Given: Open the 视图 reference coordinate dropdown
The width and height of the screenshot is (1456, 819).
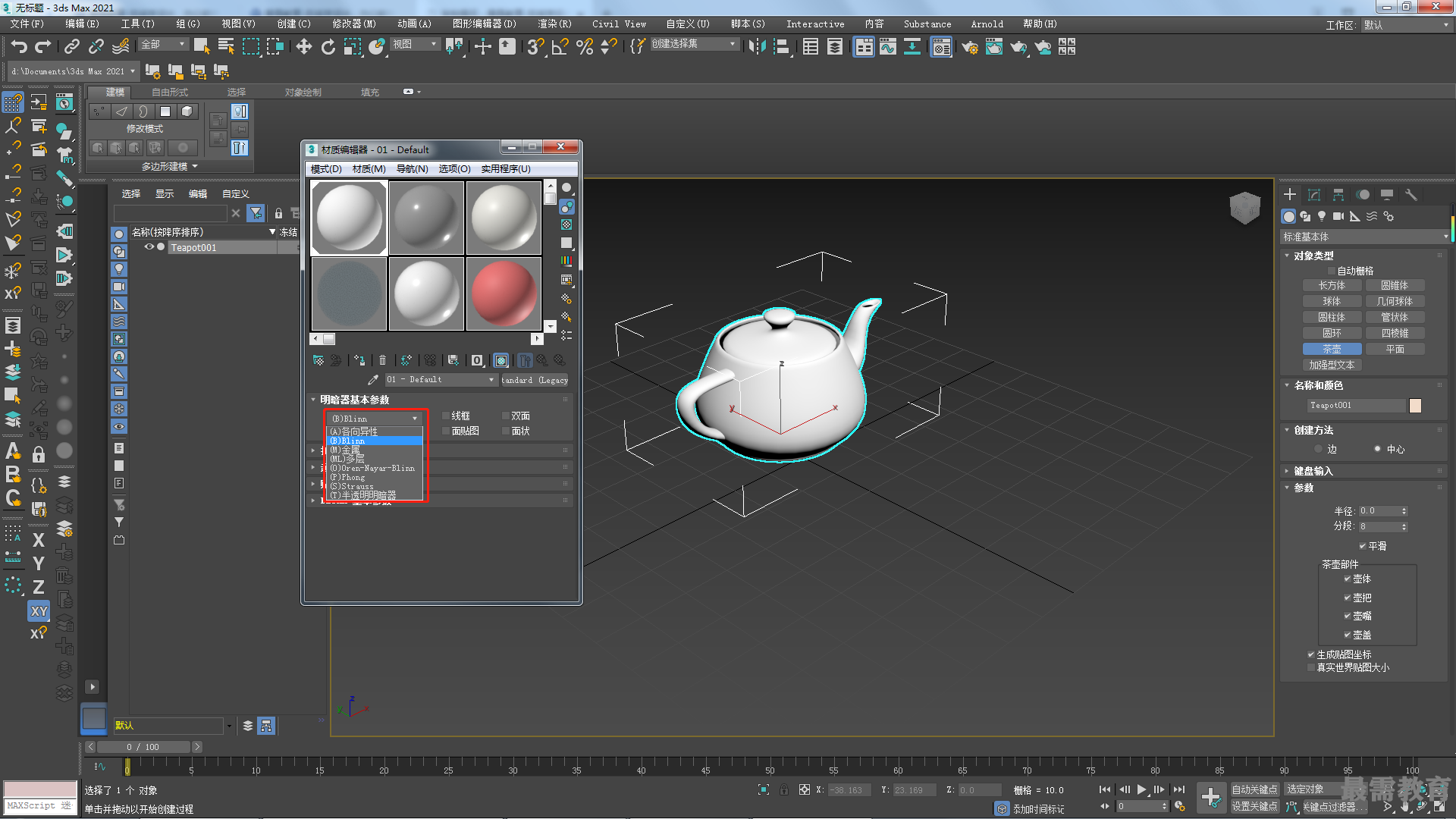Looking at the screenshot, I should point(415,45).
